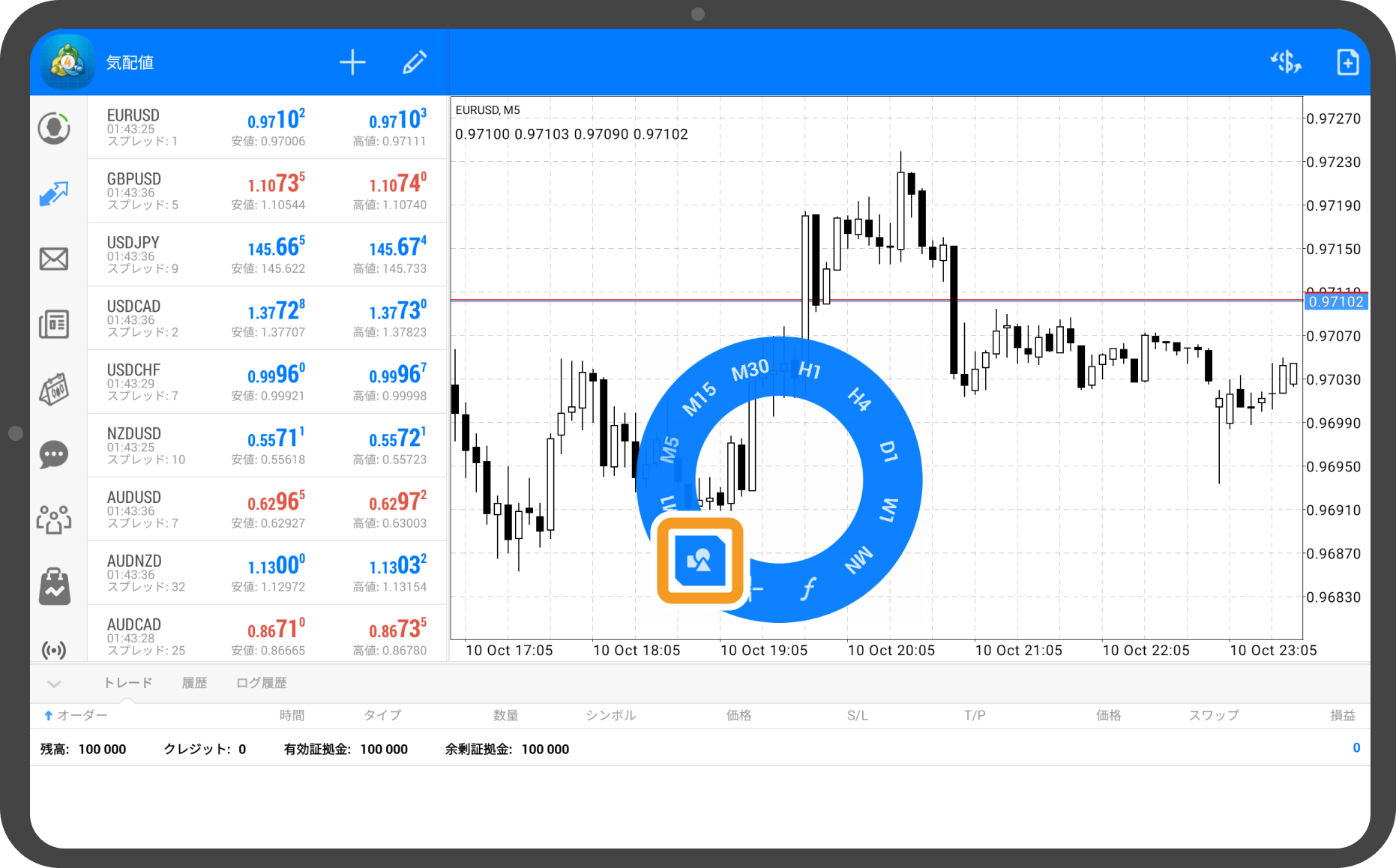This screenshot has height=868, width=1396.
Task: Tap the pencil edit icon
Action: pyautogui.click(x=415, y=62)
